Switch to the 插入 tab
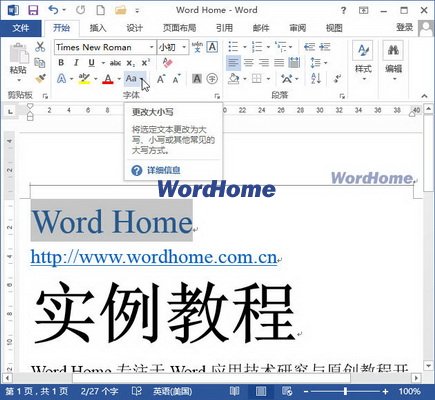 (x=98, y=28)
